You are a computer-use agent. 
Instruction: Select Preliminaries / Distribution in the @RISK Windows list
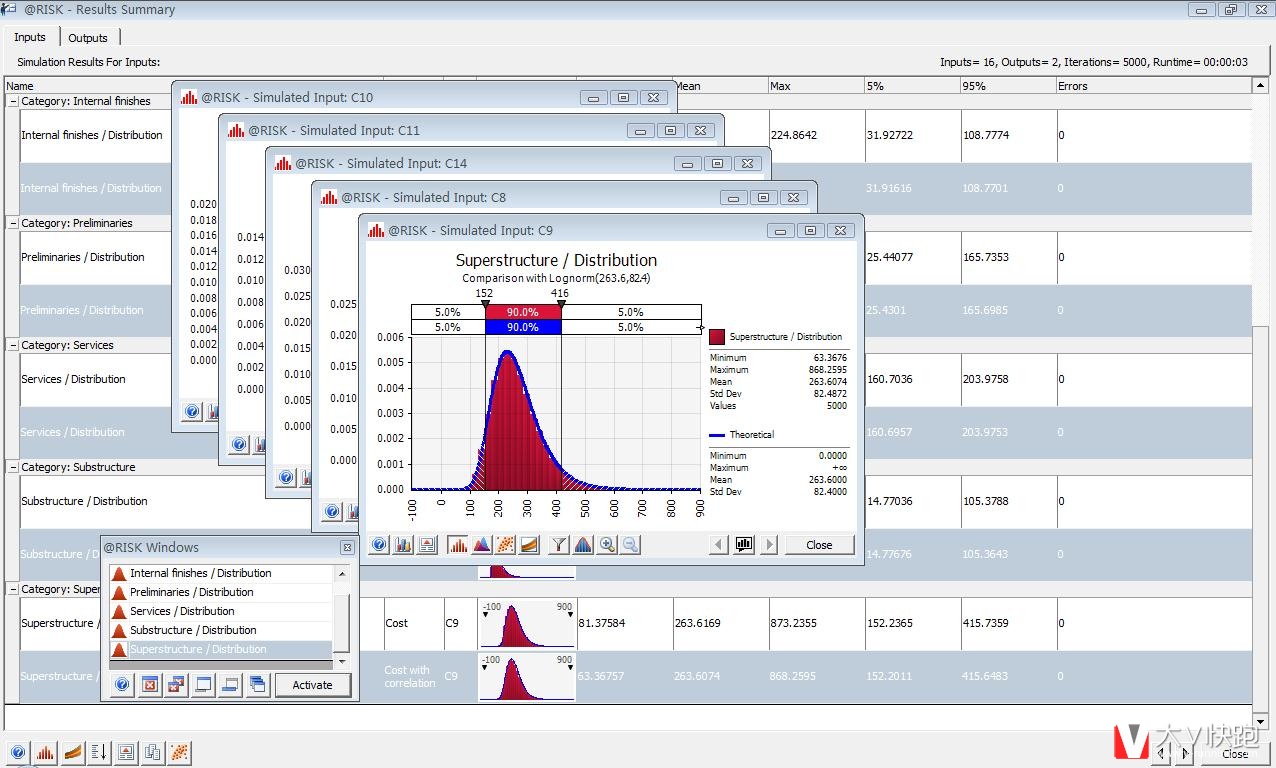(x=190, y=592)
